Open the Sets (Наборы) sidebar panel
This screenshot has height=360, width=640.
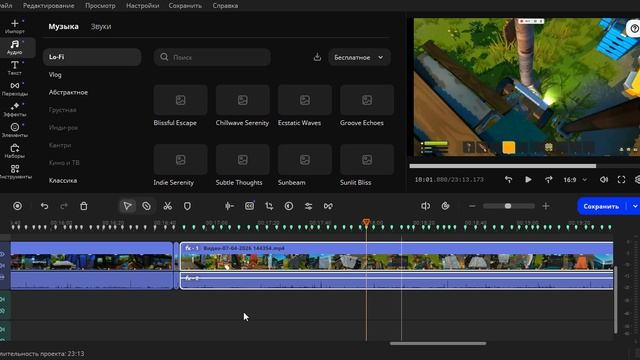click(15, 151)
